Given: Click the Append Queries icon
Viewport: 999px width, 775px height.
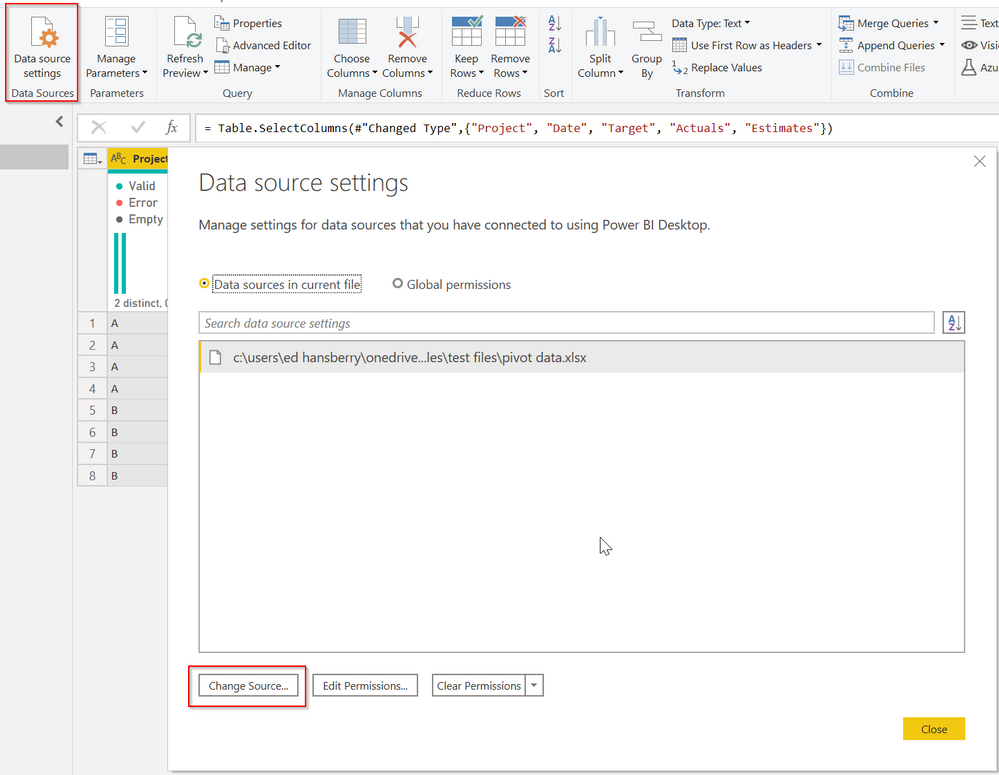Looking at the screenshot, I should [x=846, y=45].
